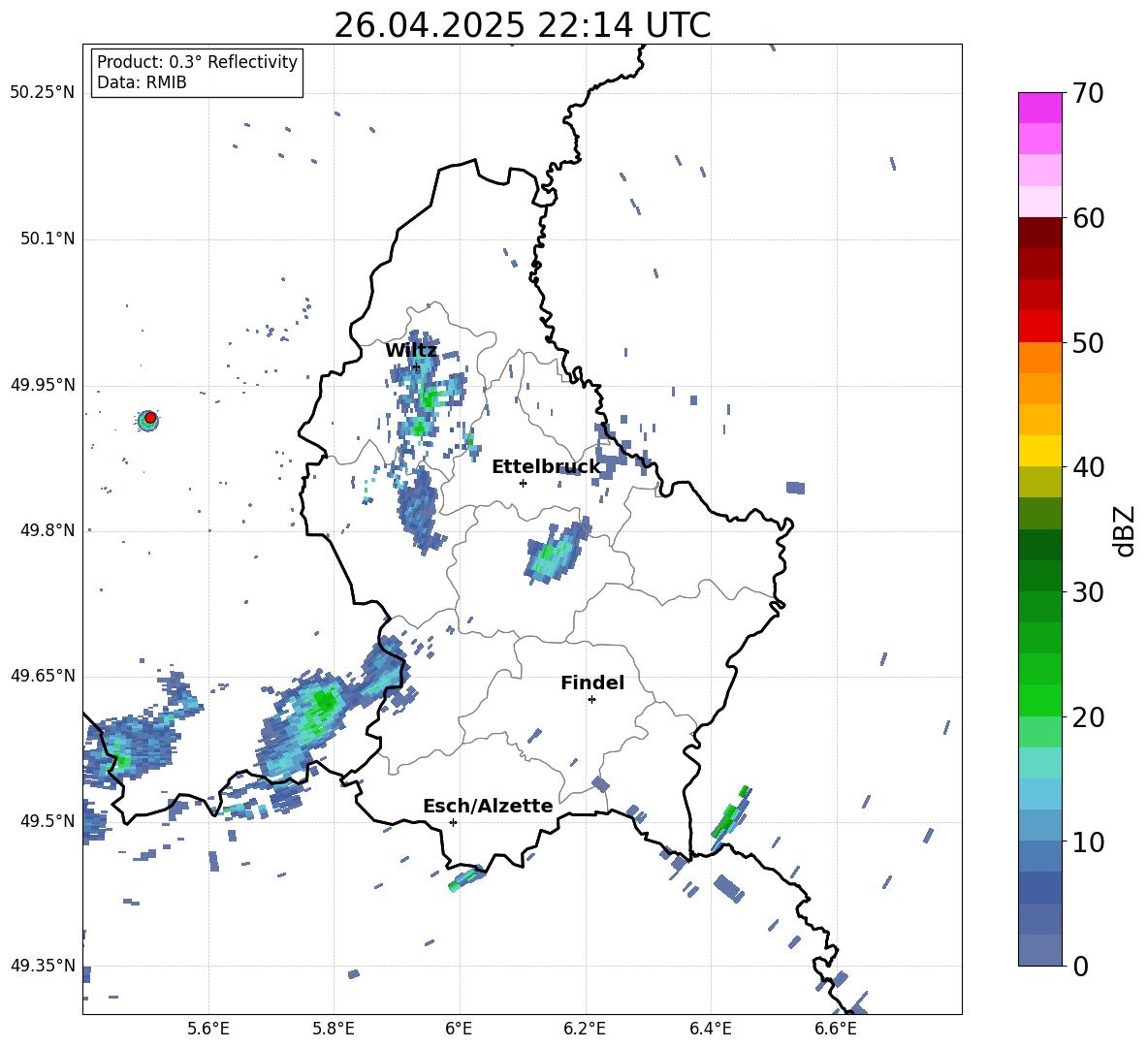Viewport: 1148px width, 1048px height.
Task: Click the colorbar 0 tick label
Action: coord(1080,966)
